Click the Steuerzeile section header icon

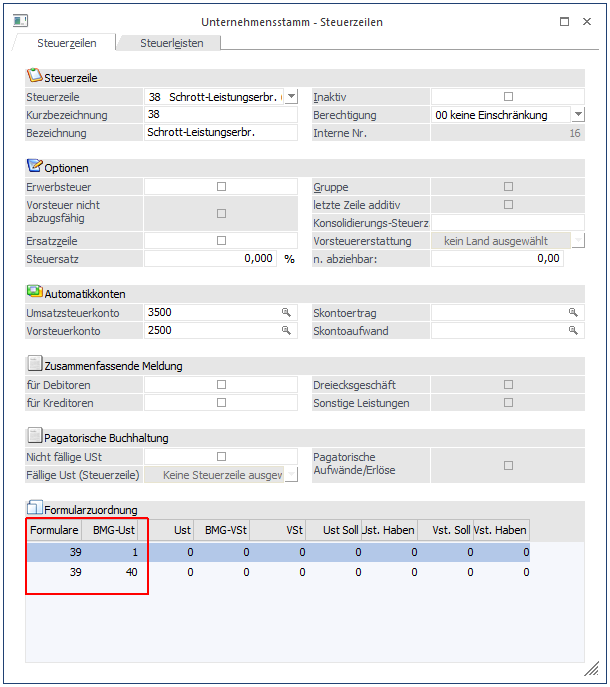coord(35,76)
